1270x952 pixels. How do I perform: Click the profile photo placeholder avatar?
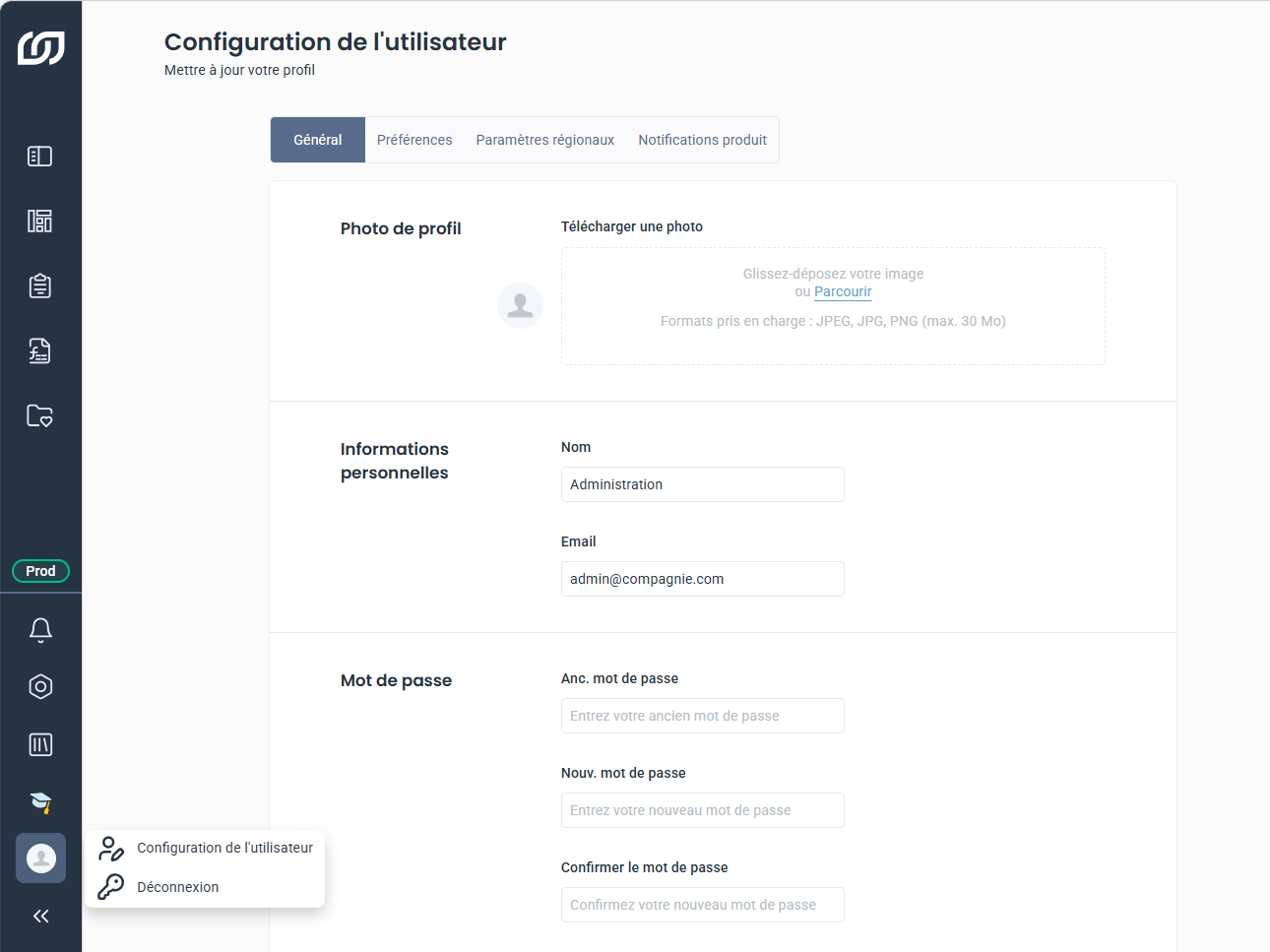(520, 305)
